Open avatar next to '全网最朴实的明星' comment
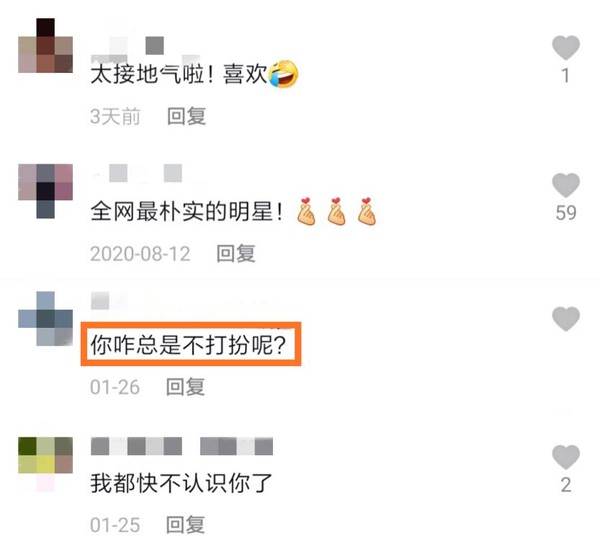The width and height of the screenshot is (600, 544). (x=46, y=191)
